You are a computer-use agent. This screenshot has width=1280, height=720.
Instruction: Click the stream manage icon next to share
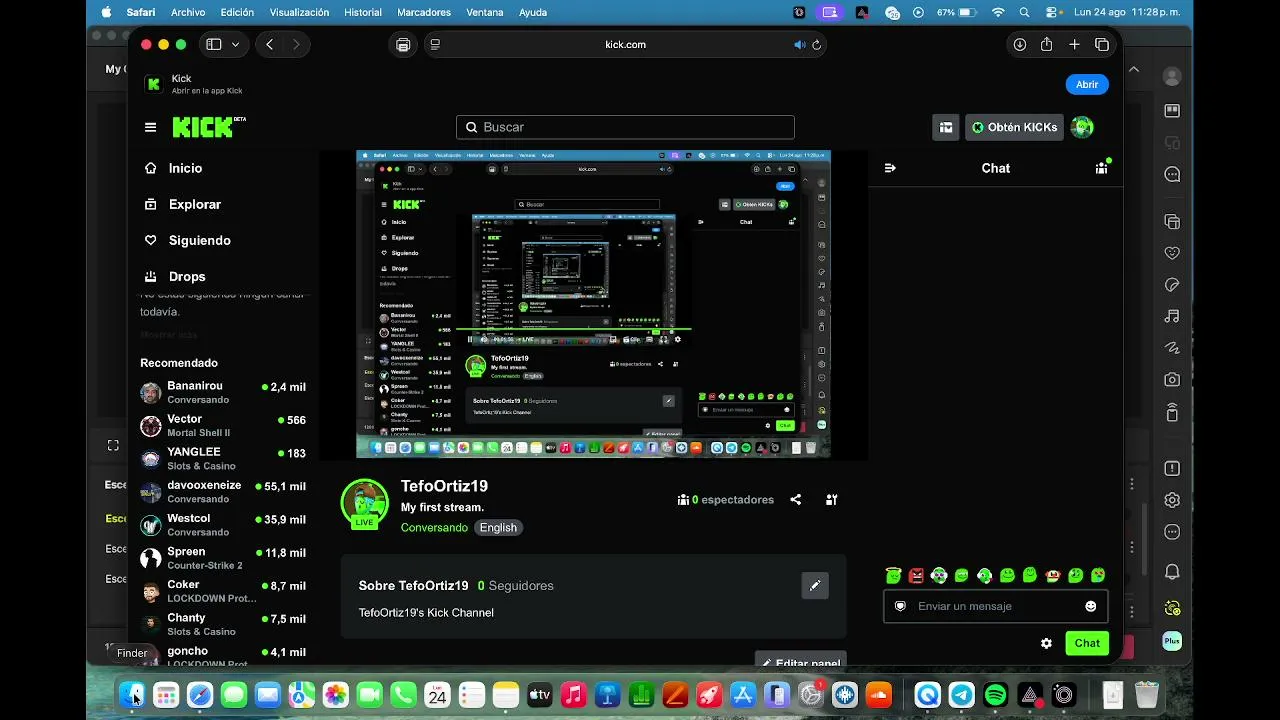831,499
